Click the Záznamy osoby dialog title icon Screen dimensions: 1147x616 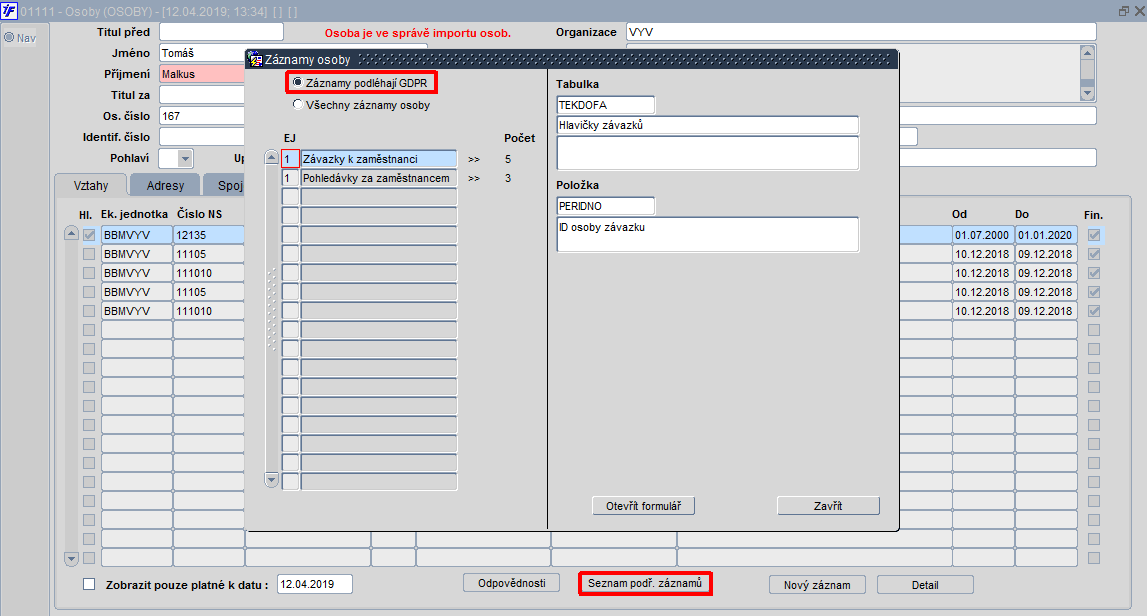click(x=255, y=60)
